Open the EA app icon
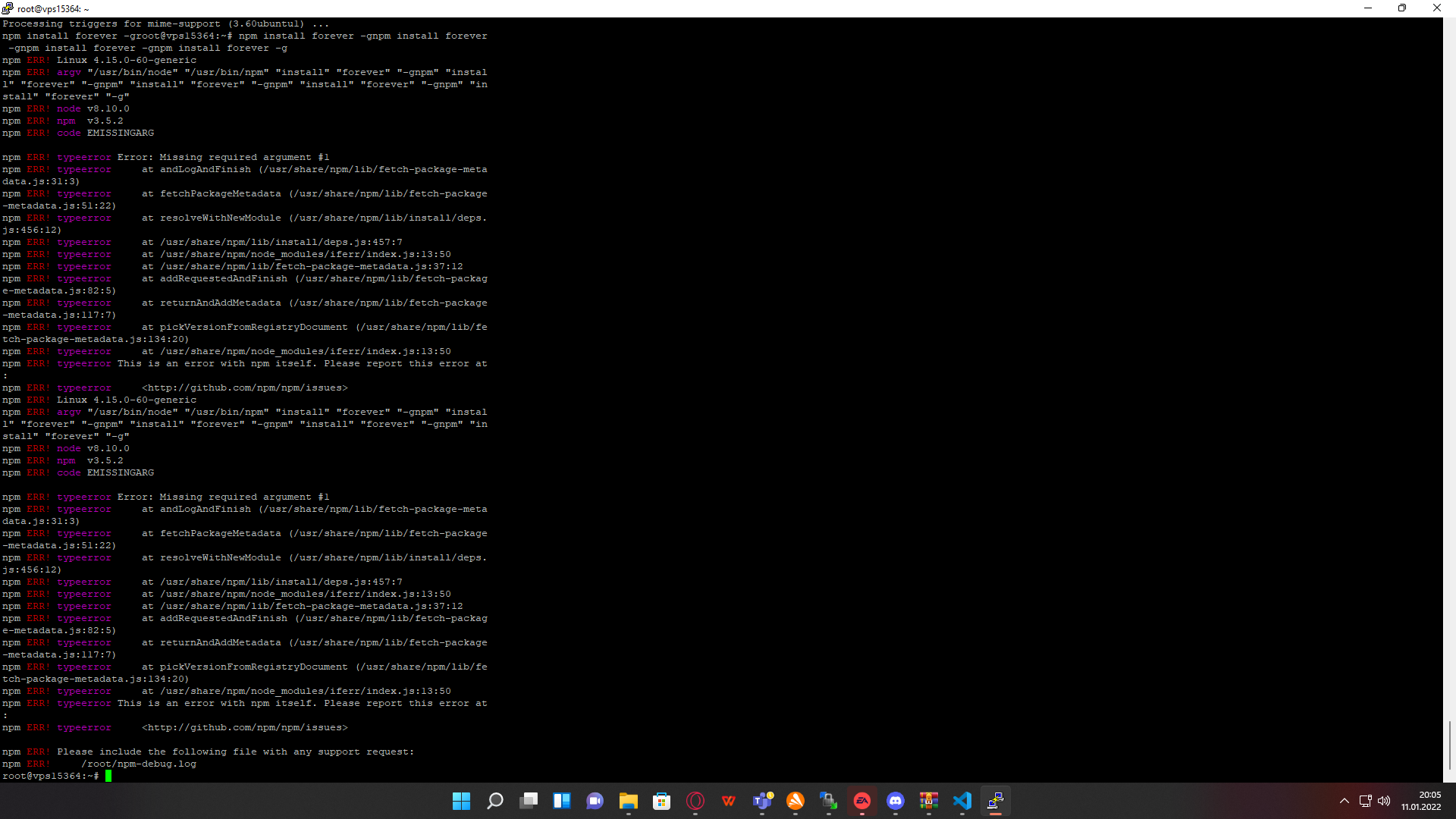Image resolution: width=1456 pixels, height=819 pixels. [862, 801]
